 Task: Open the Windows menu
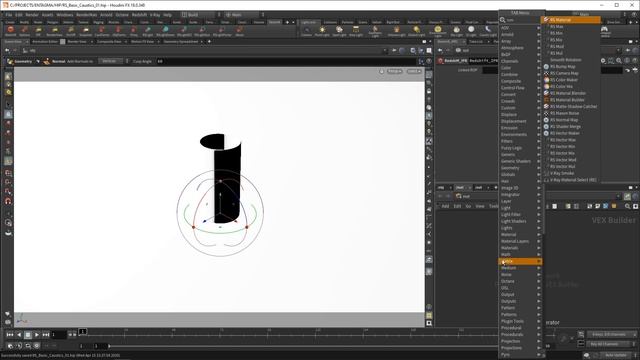pos(64,15)
